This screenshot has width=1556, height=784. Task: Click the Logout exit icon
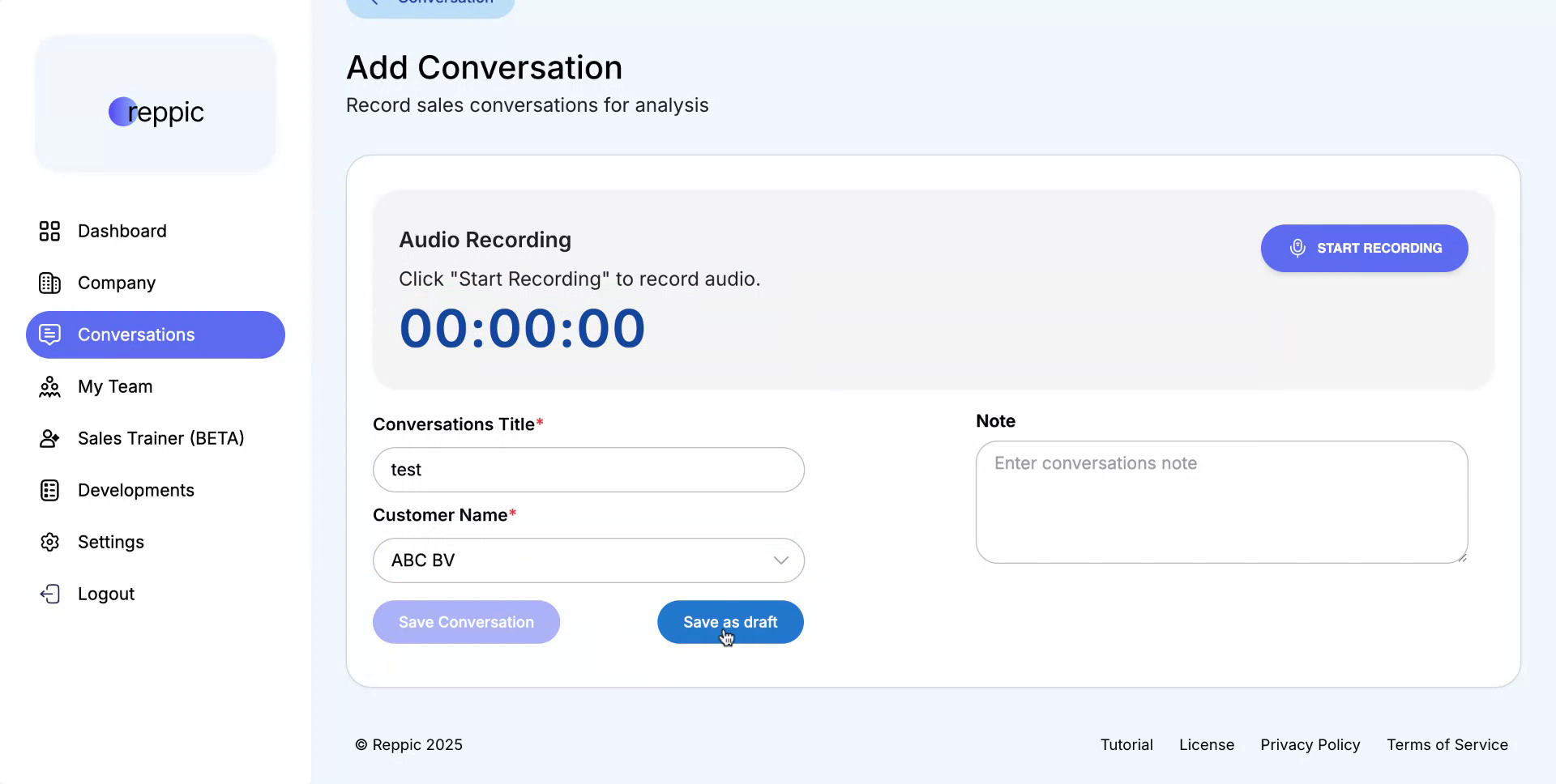coord(49,594)
